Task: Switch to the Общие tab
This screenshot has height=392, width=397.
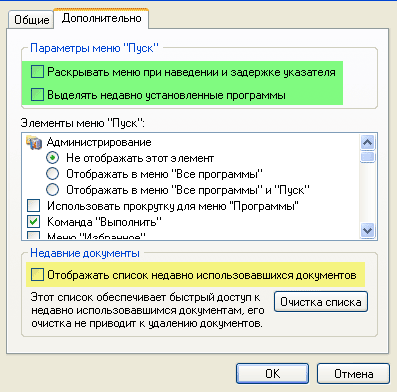Action: coord(32,20)
